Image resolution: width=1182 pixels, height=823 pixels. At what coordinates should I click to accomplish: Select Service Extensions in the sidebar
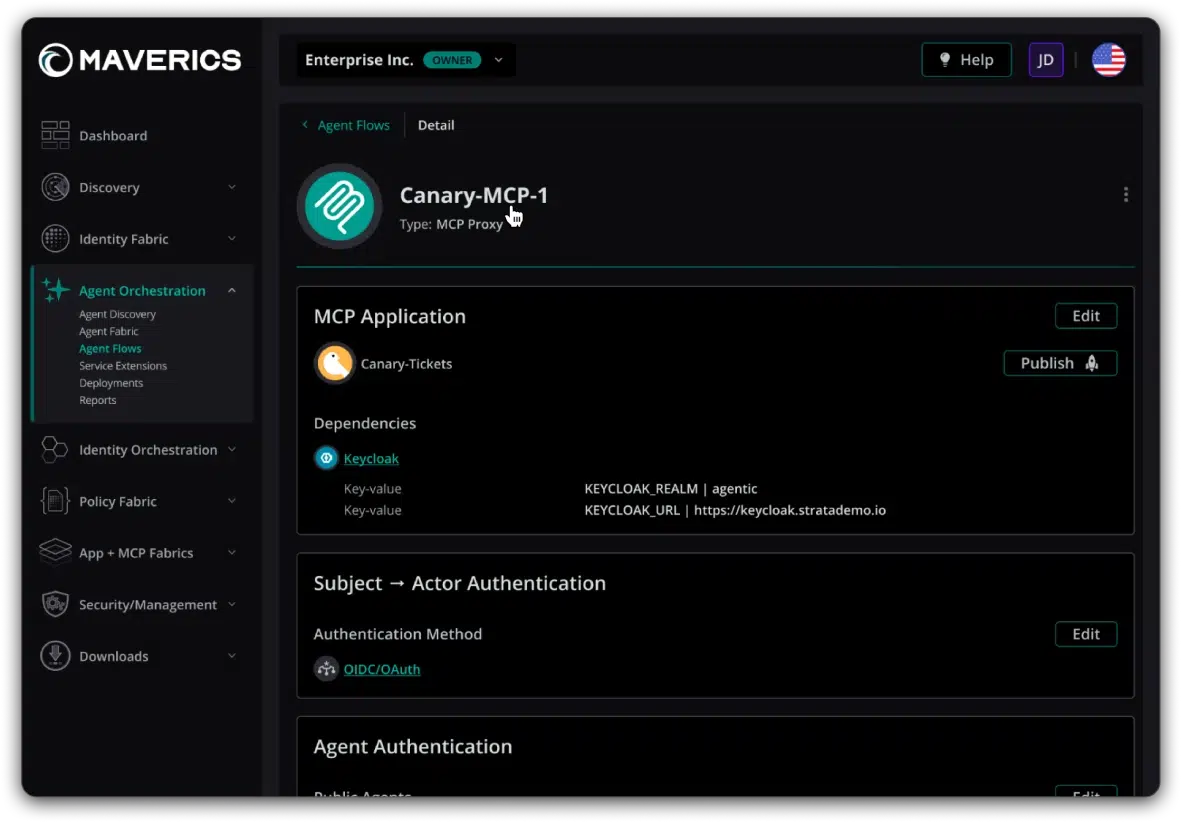coord(122,365)
